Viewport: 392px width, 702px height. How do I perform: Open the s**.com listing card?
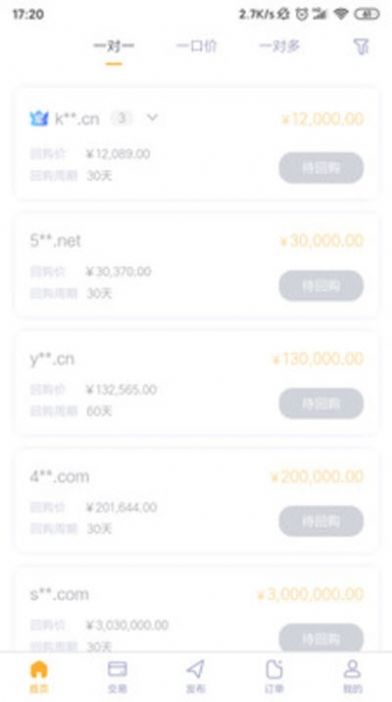click(197, 610)
